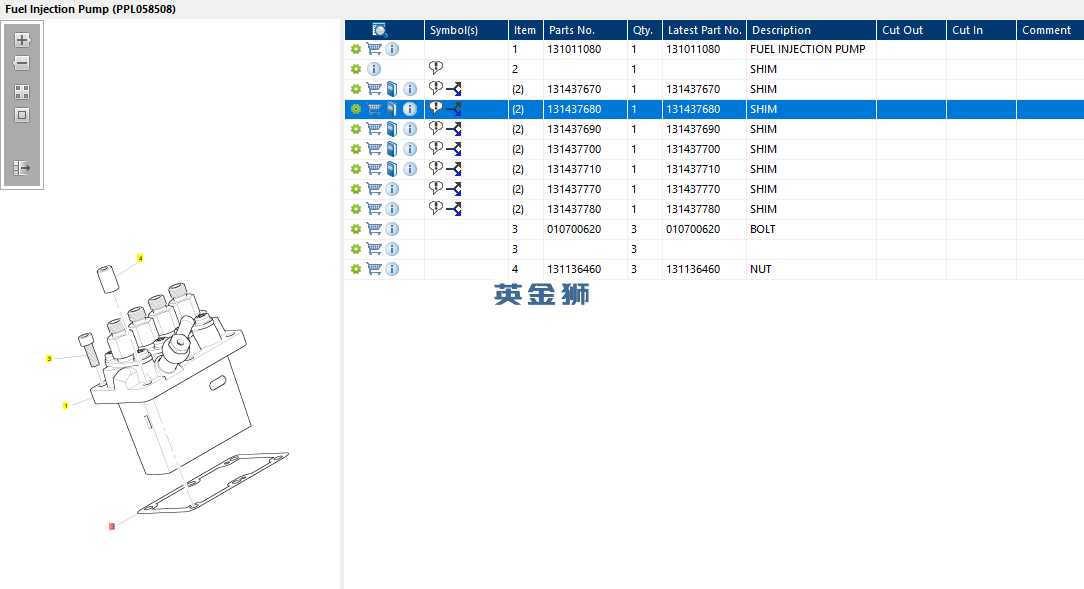Image resolution: width=1084 pixels, height=589 pixels.
Task: Click red callout 2 on gasket
Action: coord(112,526)
